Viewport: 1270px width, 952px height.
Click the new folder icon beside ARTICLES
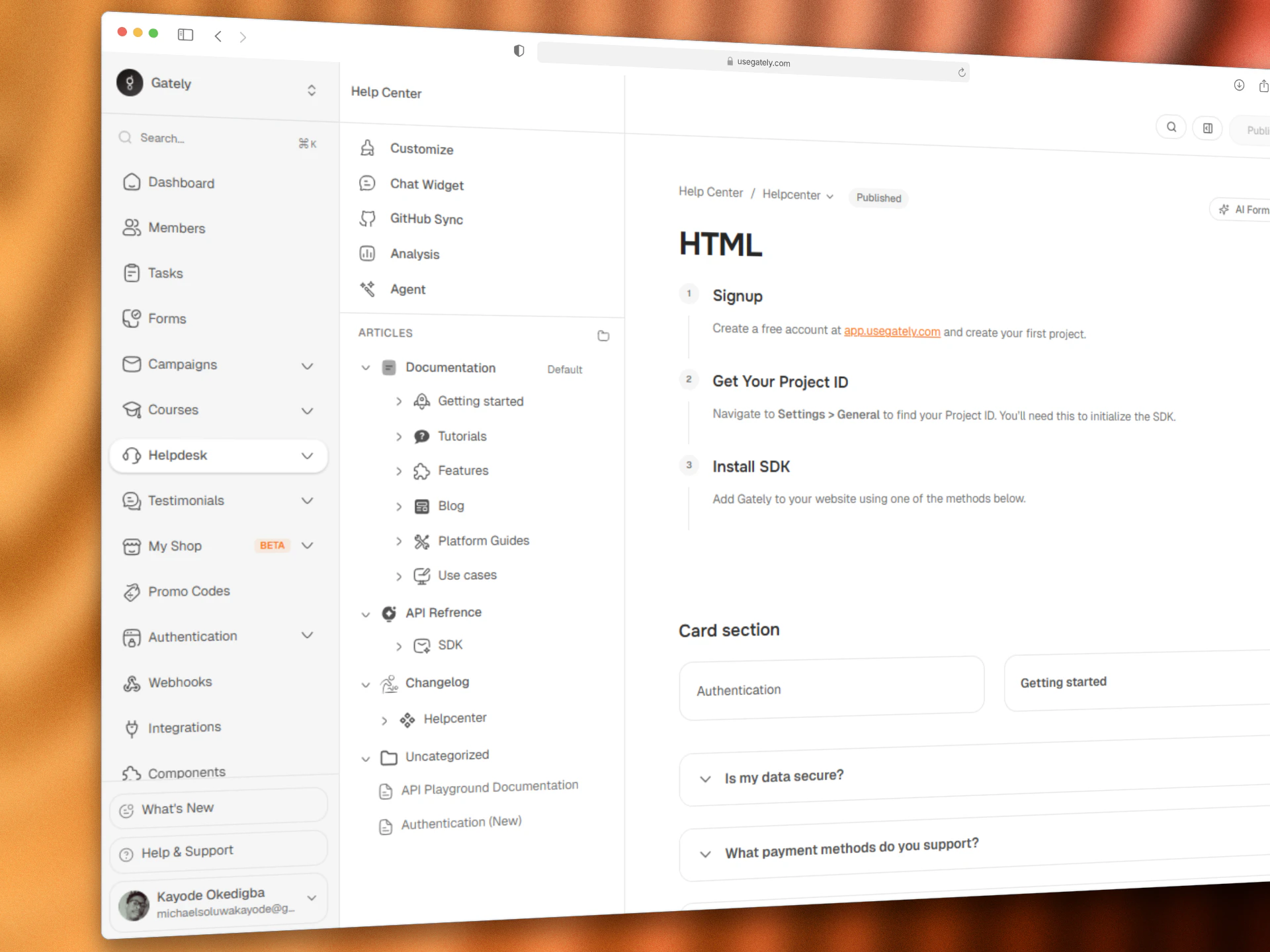point(603,336)
